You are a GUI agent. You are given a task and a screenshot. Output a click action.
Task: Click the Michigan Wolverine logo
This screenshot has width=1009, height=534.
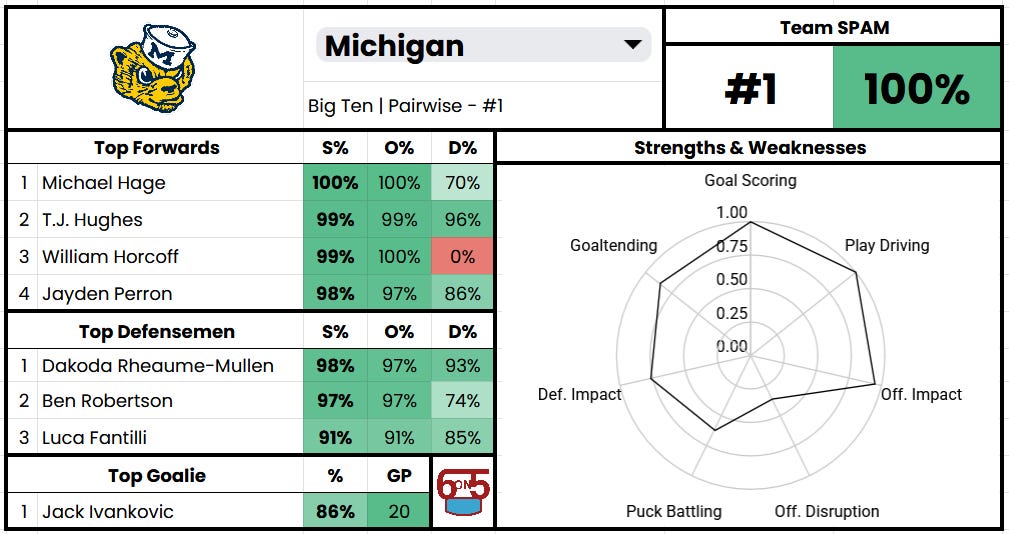point(153,68)
